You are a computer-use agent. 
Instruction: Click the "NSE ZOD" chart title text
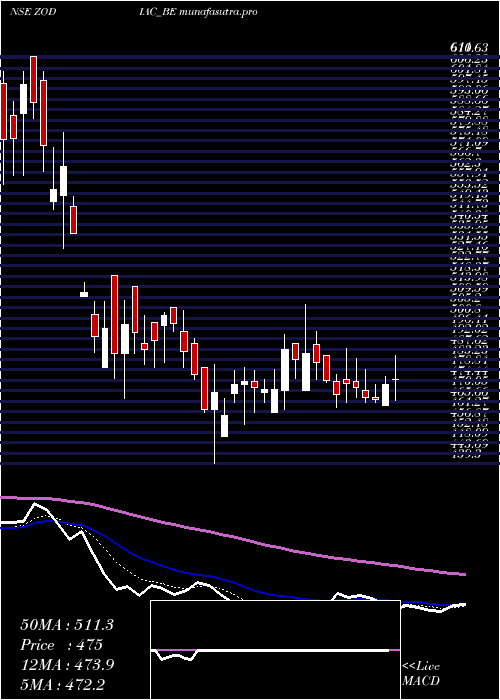[33, 12]
